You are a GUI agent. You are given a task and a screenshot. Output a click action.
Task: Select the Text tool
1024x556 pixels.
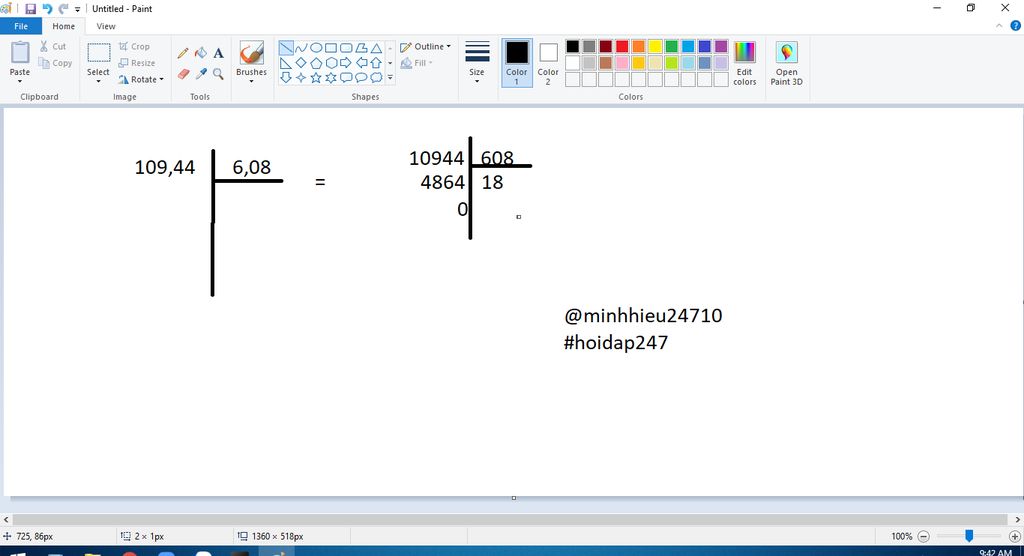coord(219,53)
